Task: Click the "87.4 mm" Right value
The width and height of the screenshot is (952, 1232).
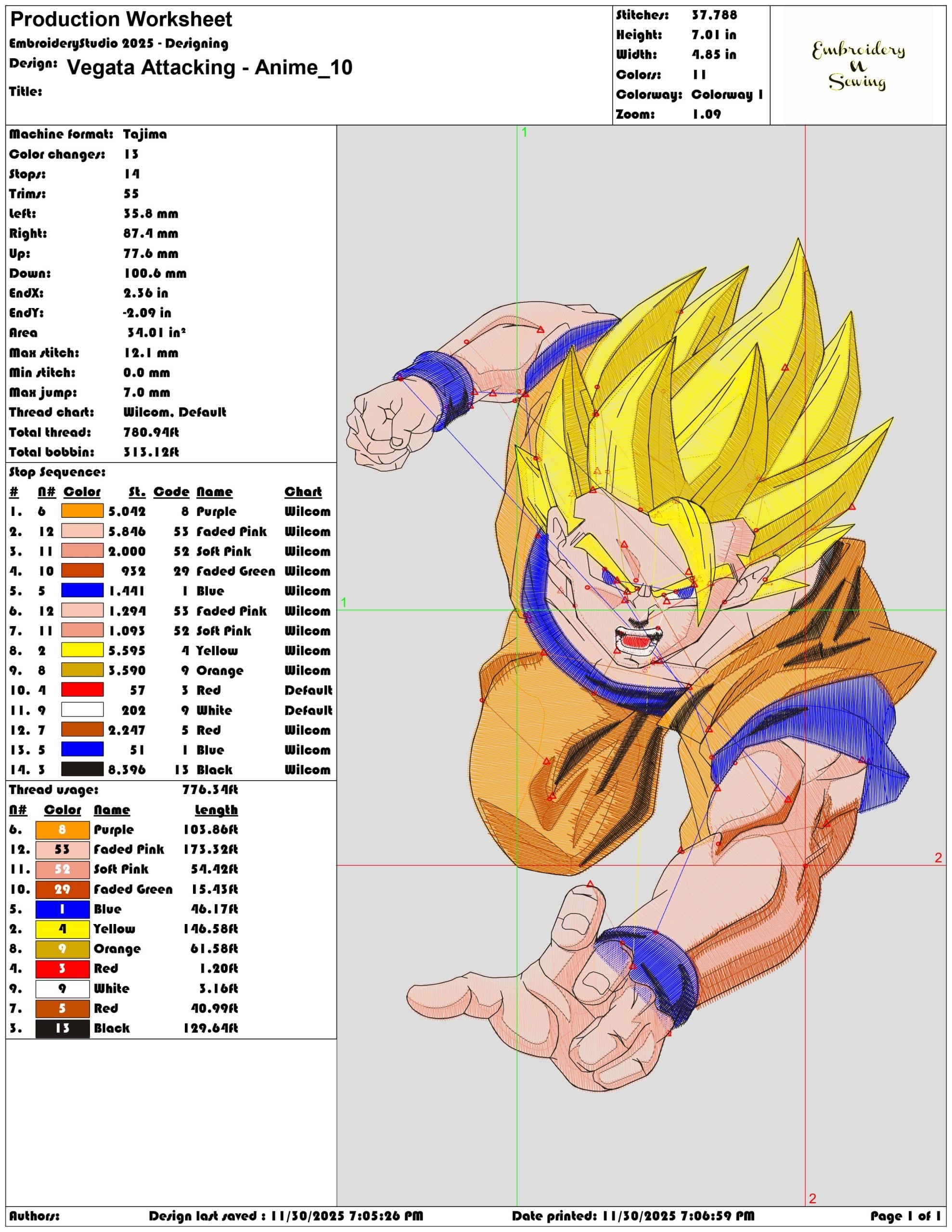Action: click(151, 233)
